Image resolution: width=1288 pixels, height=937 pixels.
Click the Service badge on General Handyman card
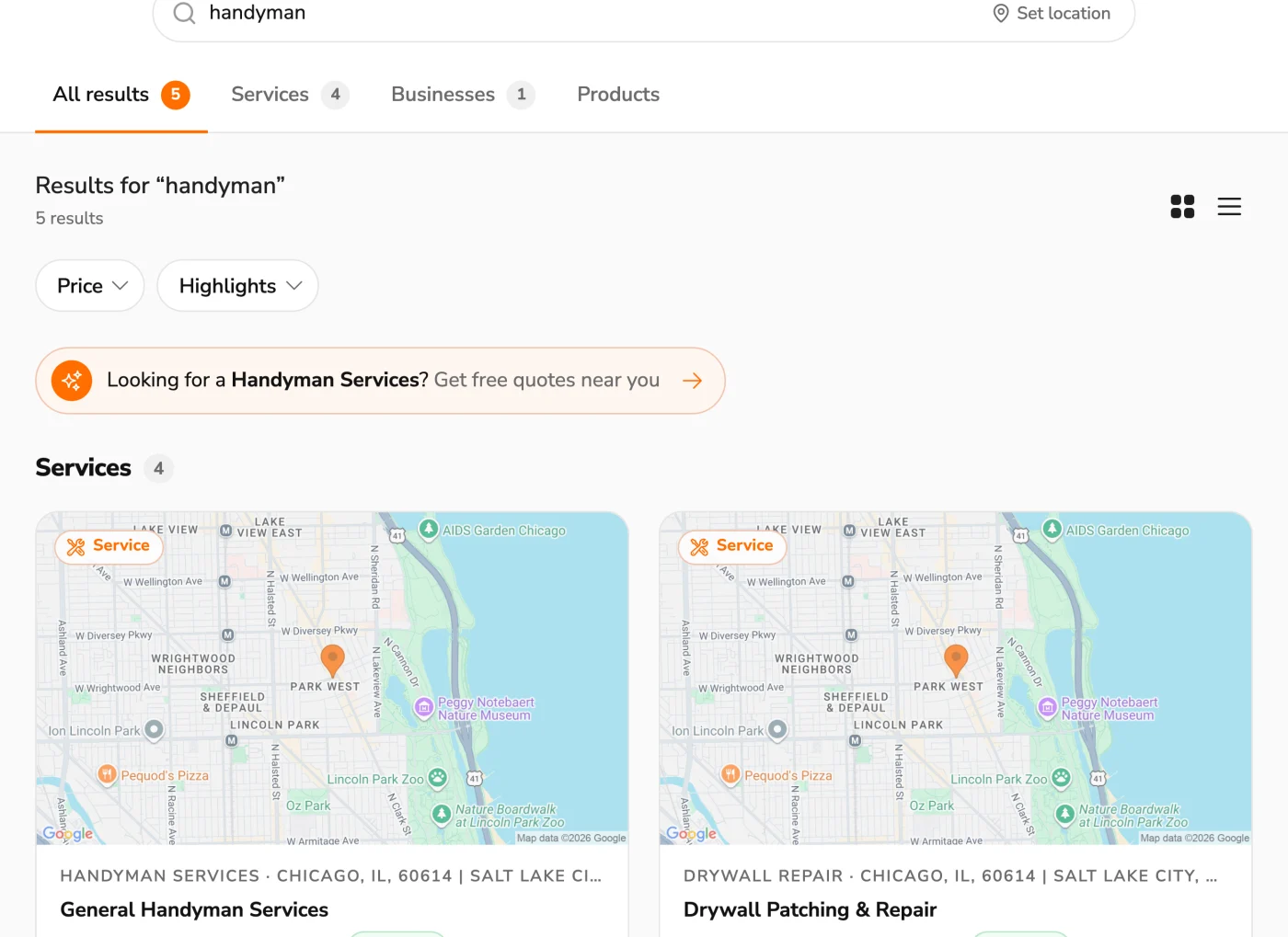point(109,546)
